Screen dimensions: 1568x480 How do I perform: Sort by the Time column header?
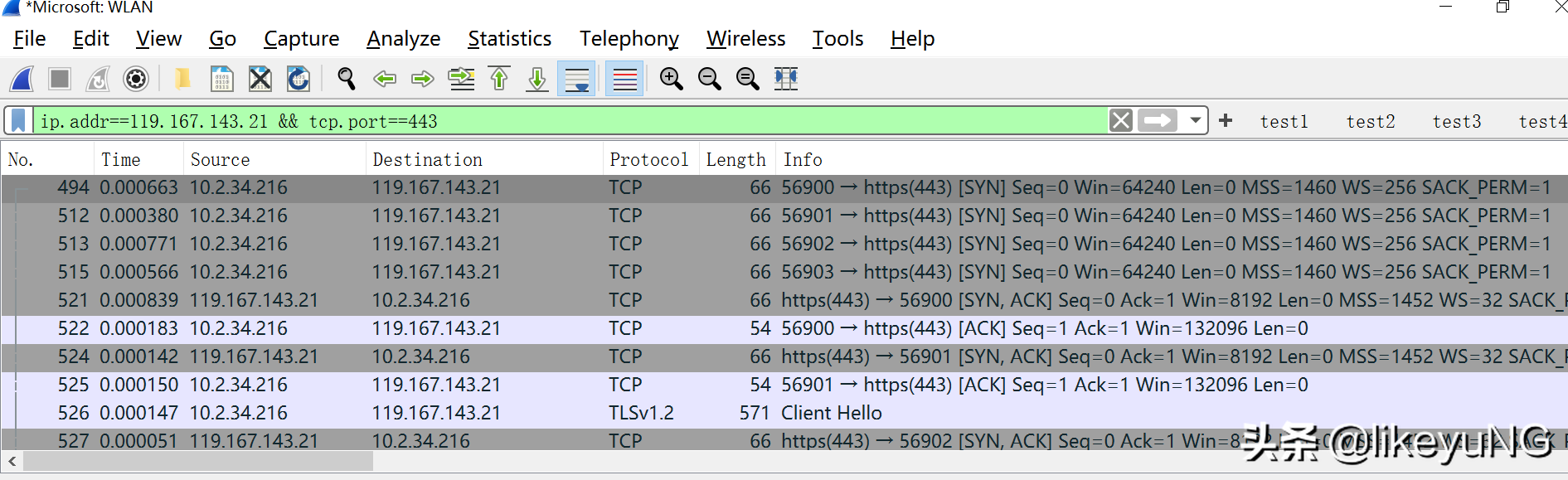(x=138, y=159)
